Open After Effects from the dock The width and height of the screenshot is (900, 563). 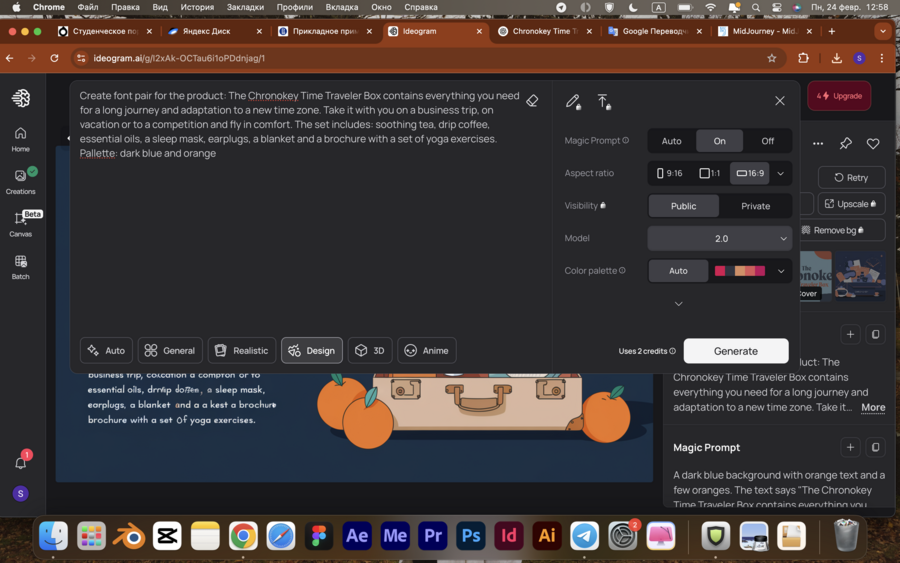[357, 535]
